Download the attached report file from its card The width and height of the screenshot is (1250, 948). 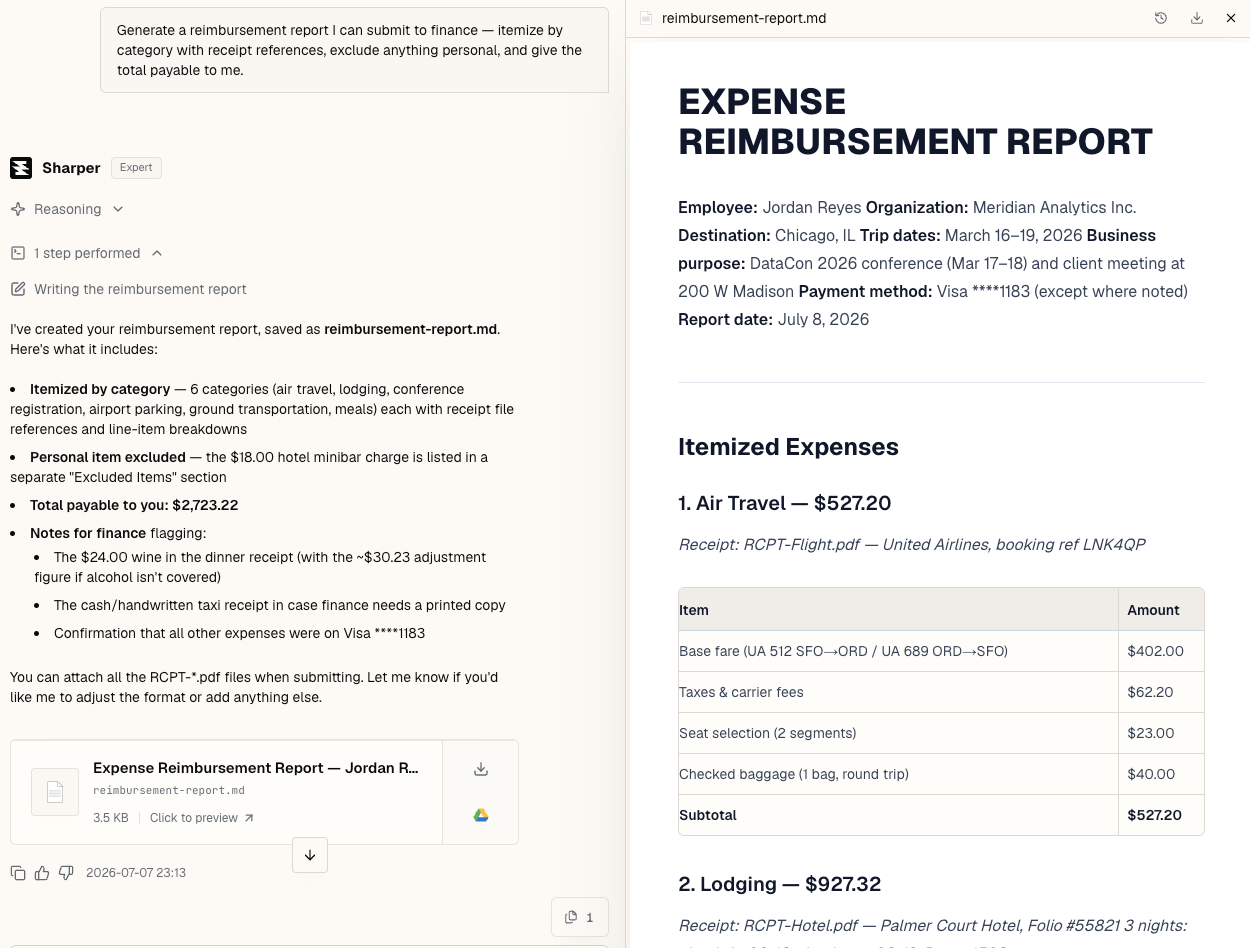(481, 769)
